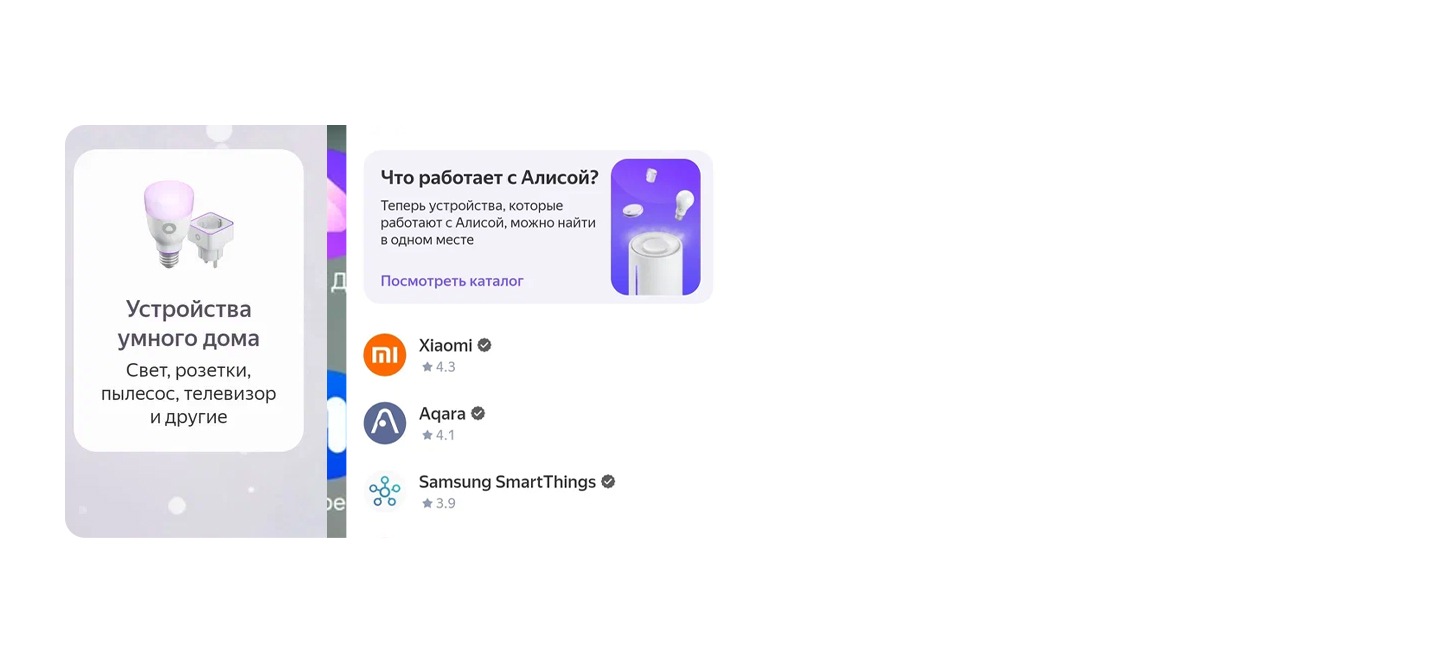The height and width of the screenshot is (660, 1440).
Task: Open the Samsung SmartThings logo icon
Action: tap(385, 491)
